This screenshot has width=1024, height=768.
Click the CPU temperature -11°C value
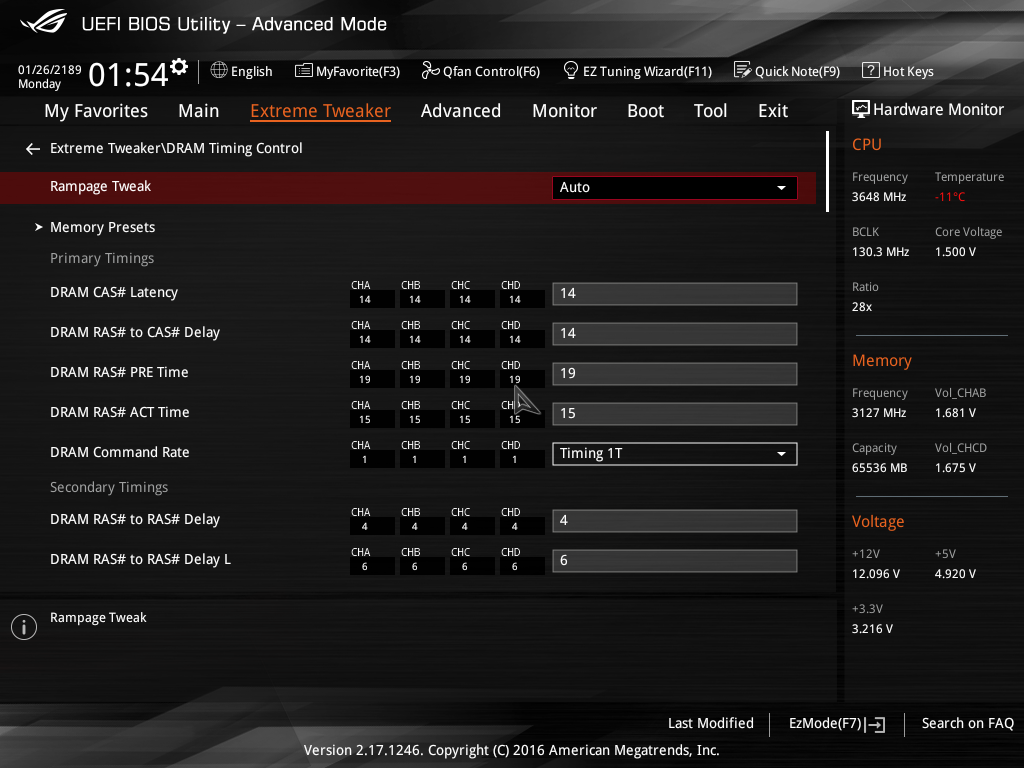950,197
